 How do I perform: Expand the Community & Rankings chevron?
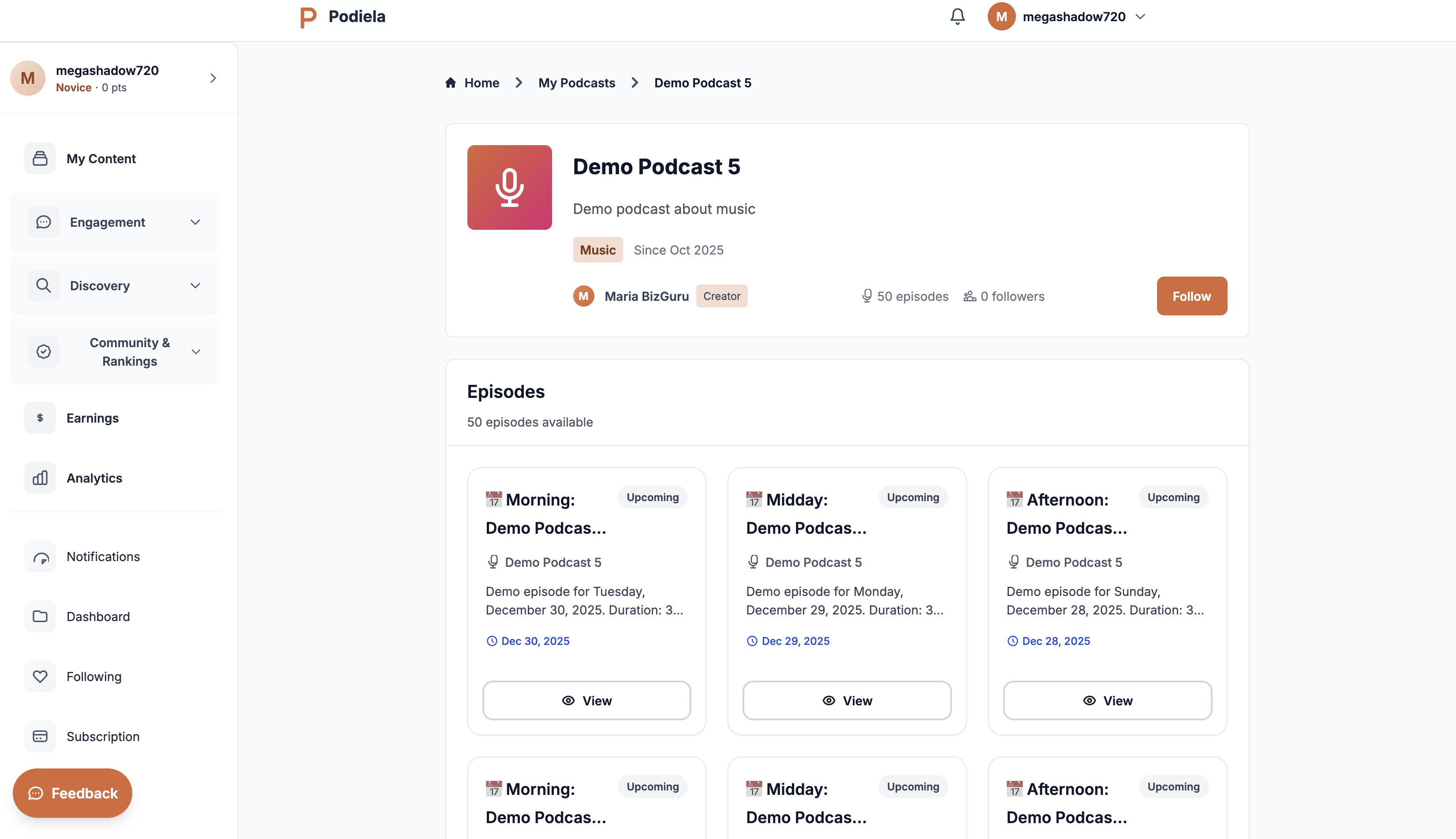tap(196, 352)
